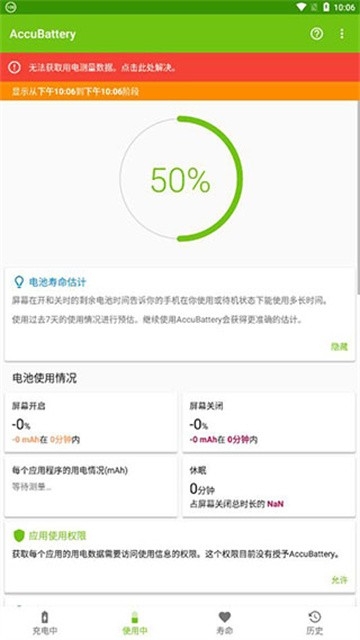Tap the lightbulb icon beside 电池寿命估计

coord(19,282)
